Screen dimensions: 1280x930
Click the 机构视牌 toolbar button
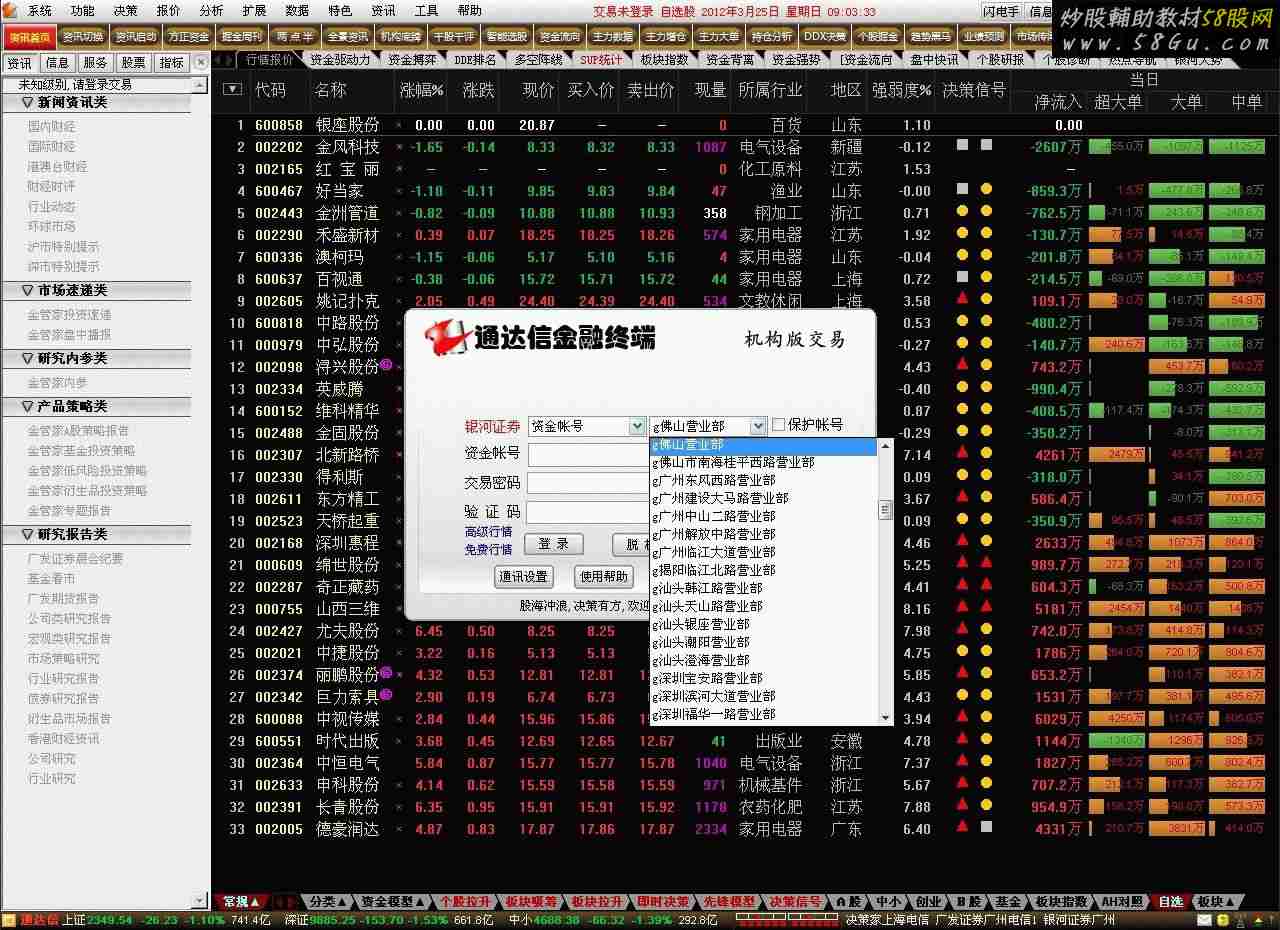(401, 37)
